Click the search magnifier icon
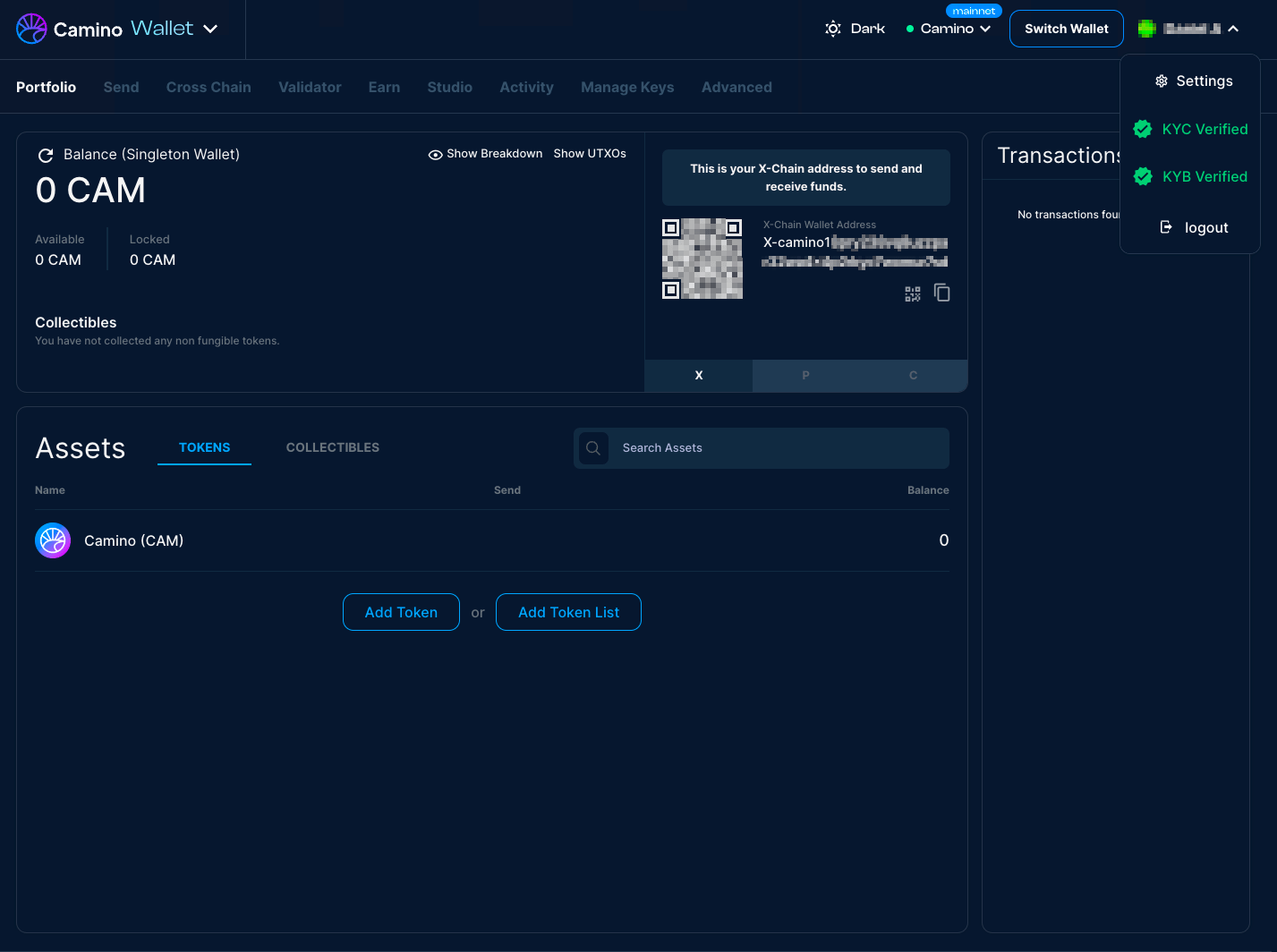The height and width of the screenshot is (952, 1277). [593, 448]
